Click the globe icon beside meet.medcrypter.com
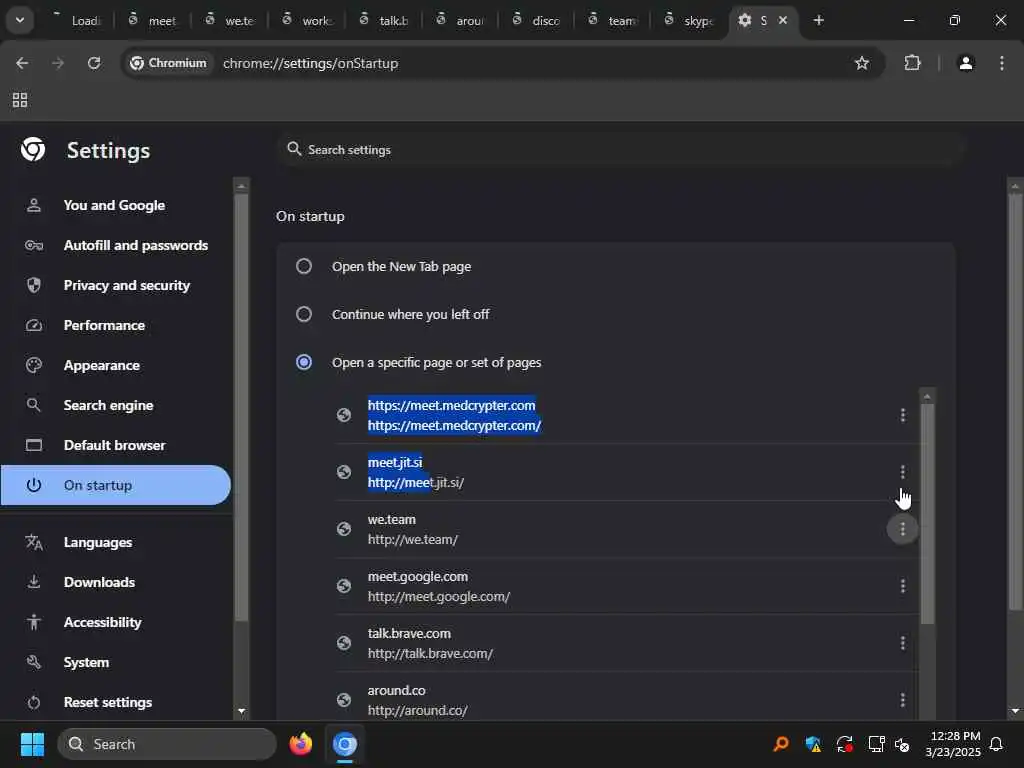This screenshot has height=768, width=1024. coord(344,415)
